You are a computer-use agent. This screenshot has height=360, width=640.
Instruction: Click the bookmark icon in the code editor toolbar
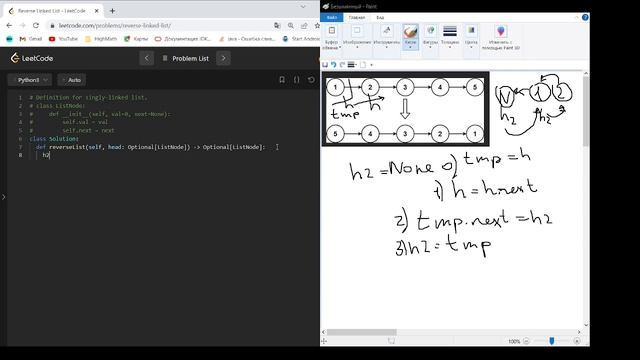tap(282, 80)
